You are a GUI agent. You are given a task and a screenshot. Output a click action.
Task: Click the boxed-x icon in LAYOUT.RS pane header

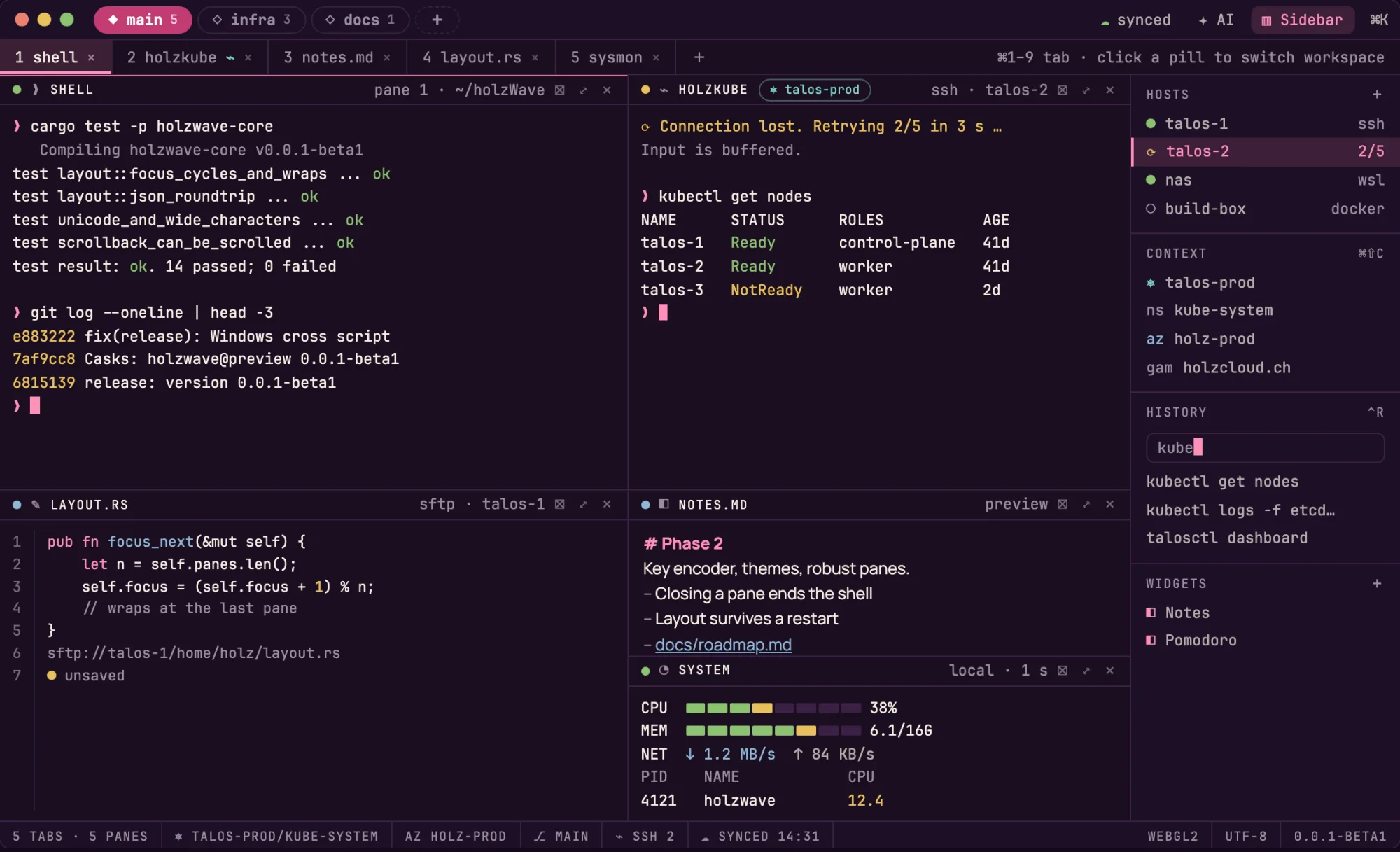[560, 504]
